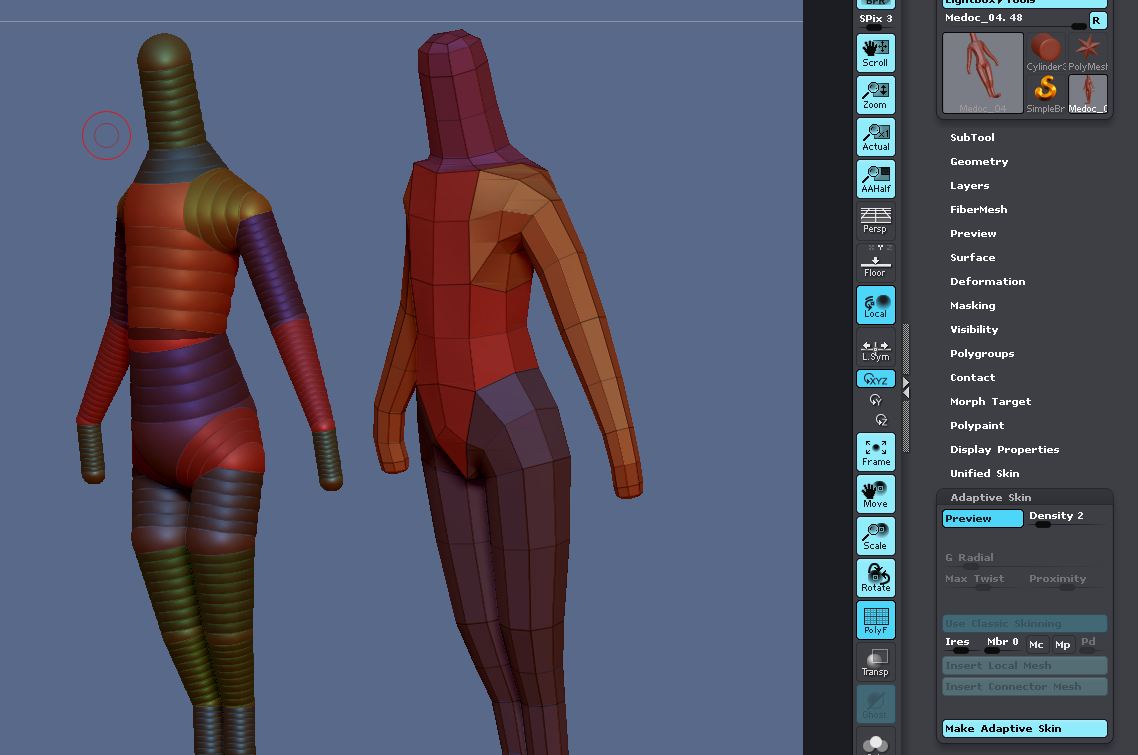This screenshot has height=755, width=1138.
Task: Choose the Y-axis rotation icon
Action: (x=876, y=400)
